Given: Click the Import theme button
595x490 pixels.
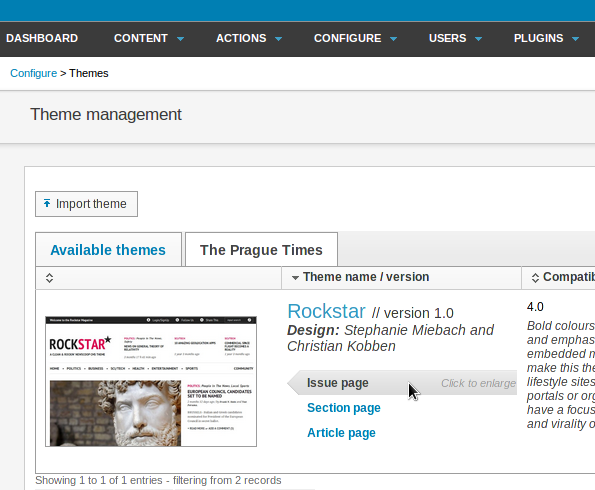Looking at the screenshot, I should point(87,204).
